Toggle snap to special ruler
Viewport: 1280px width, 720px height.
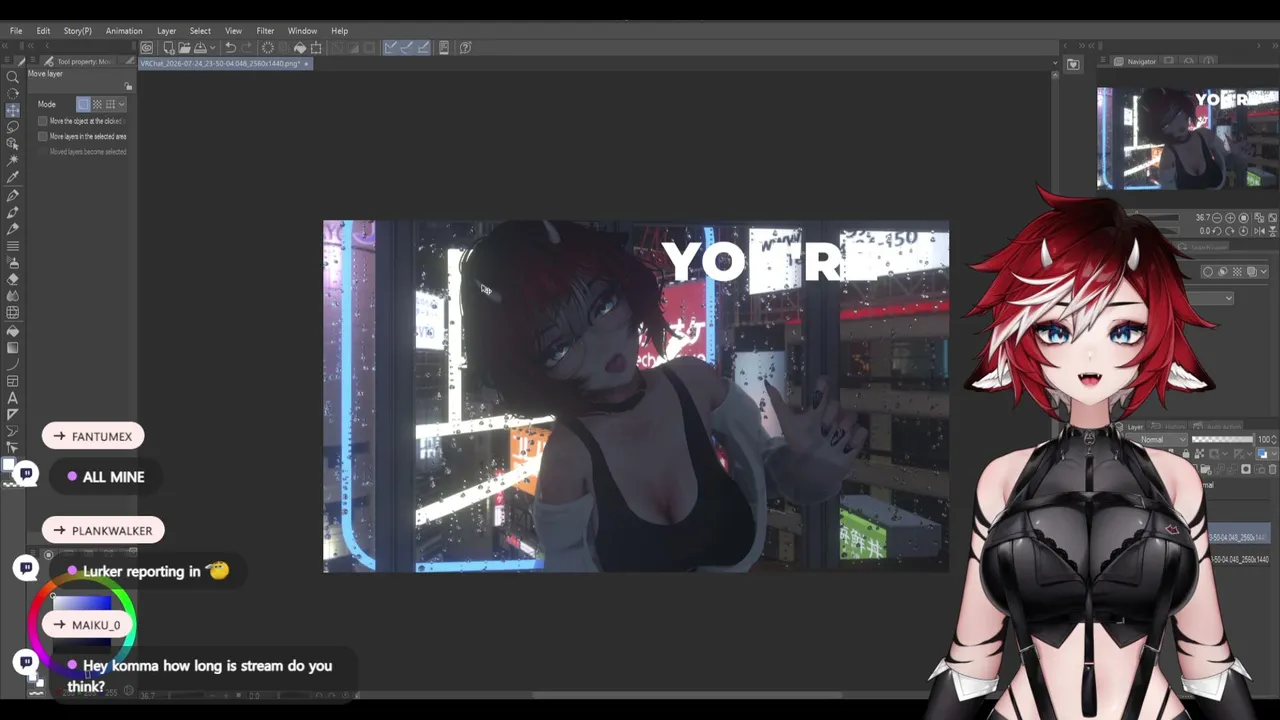click(407, 47)
